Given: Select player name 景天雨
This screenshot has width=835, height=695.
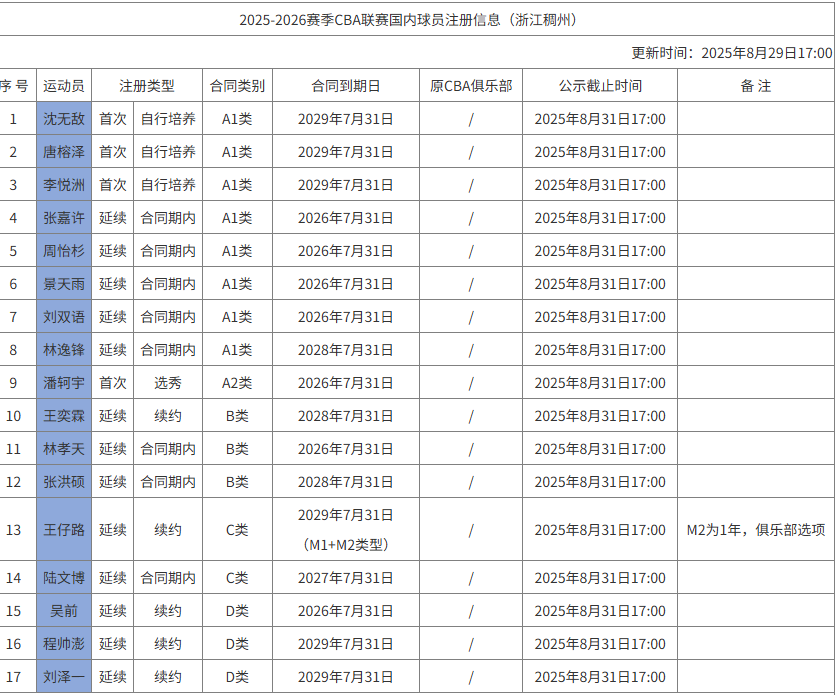Looking at the screenshot, I should point(64,284).
